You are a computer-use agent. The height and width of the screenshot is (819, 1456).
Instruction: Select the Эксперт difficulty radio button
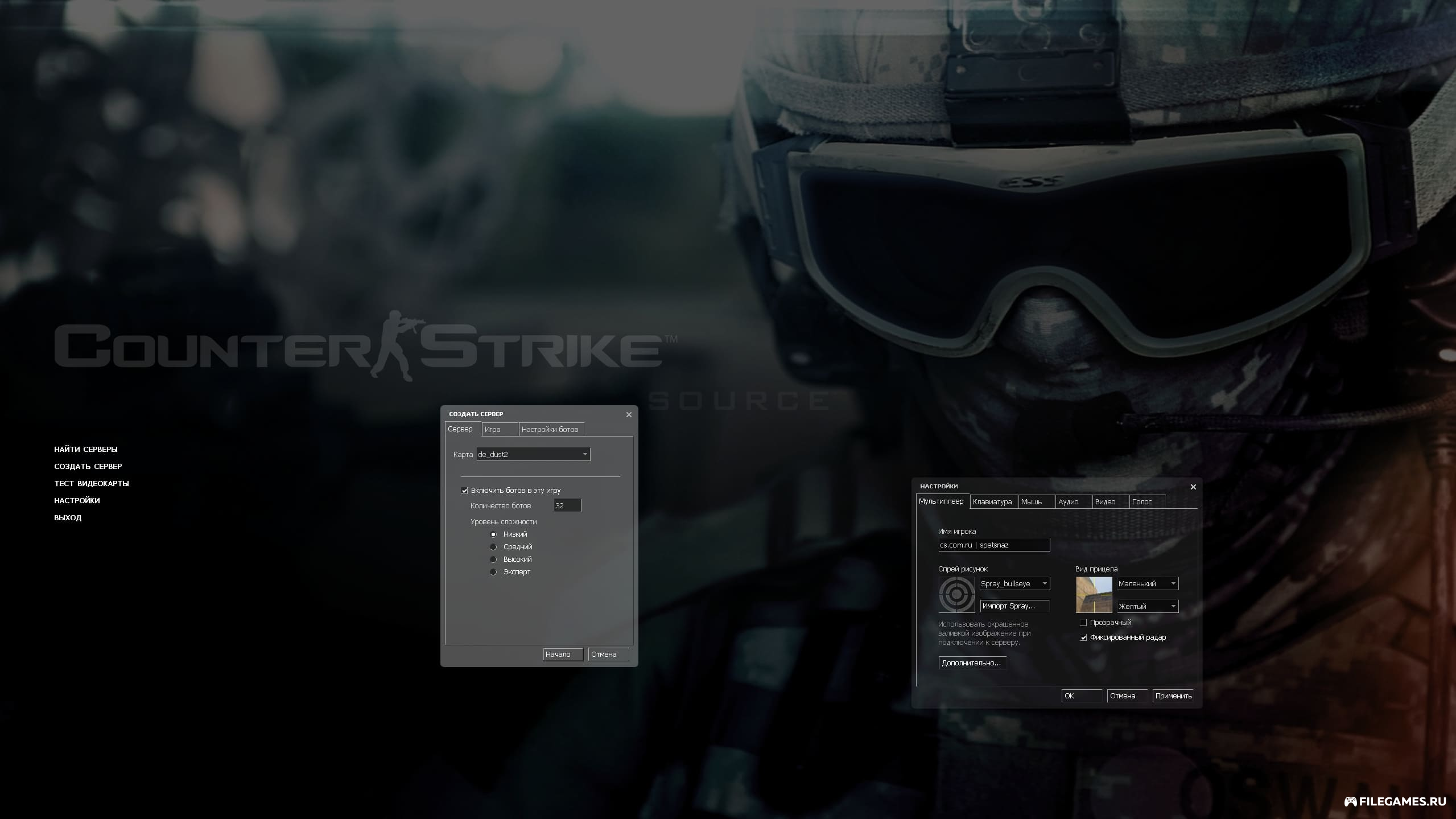[493, 572]
